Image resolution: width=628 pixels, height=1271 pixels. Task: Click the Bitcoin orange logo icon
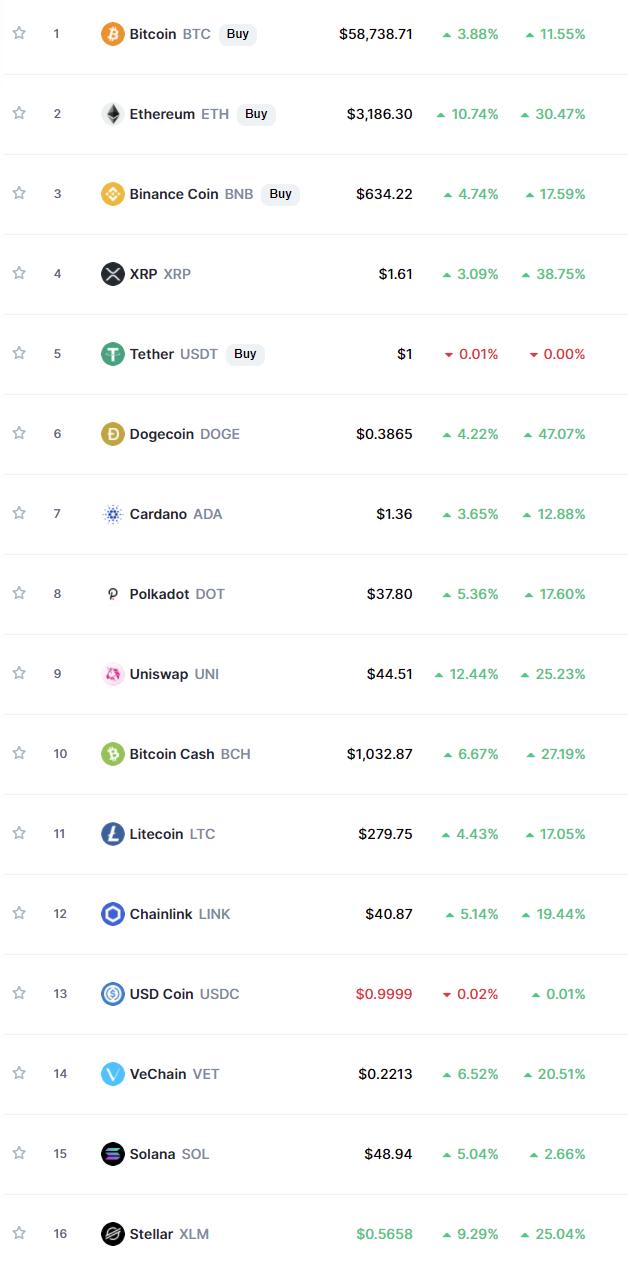tap(113, 34)
